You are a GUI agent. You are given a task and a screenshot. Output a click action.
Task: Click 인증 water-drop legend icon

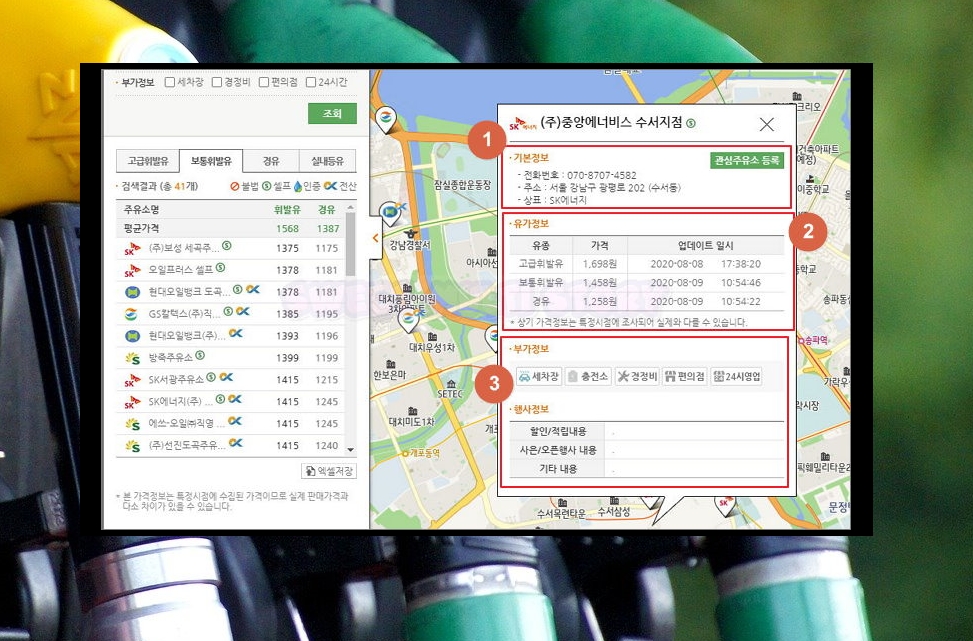[x=298, y=186]
